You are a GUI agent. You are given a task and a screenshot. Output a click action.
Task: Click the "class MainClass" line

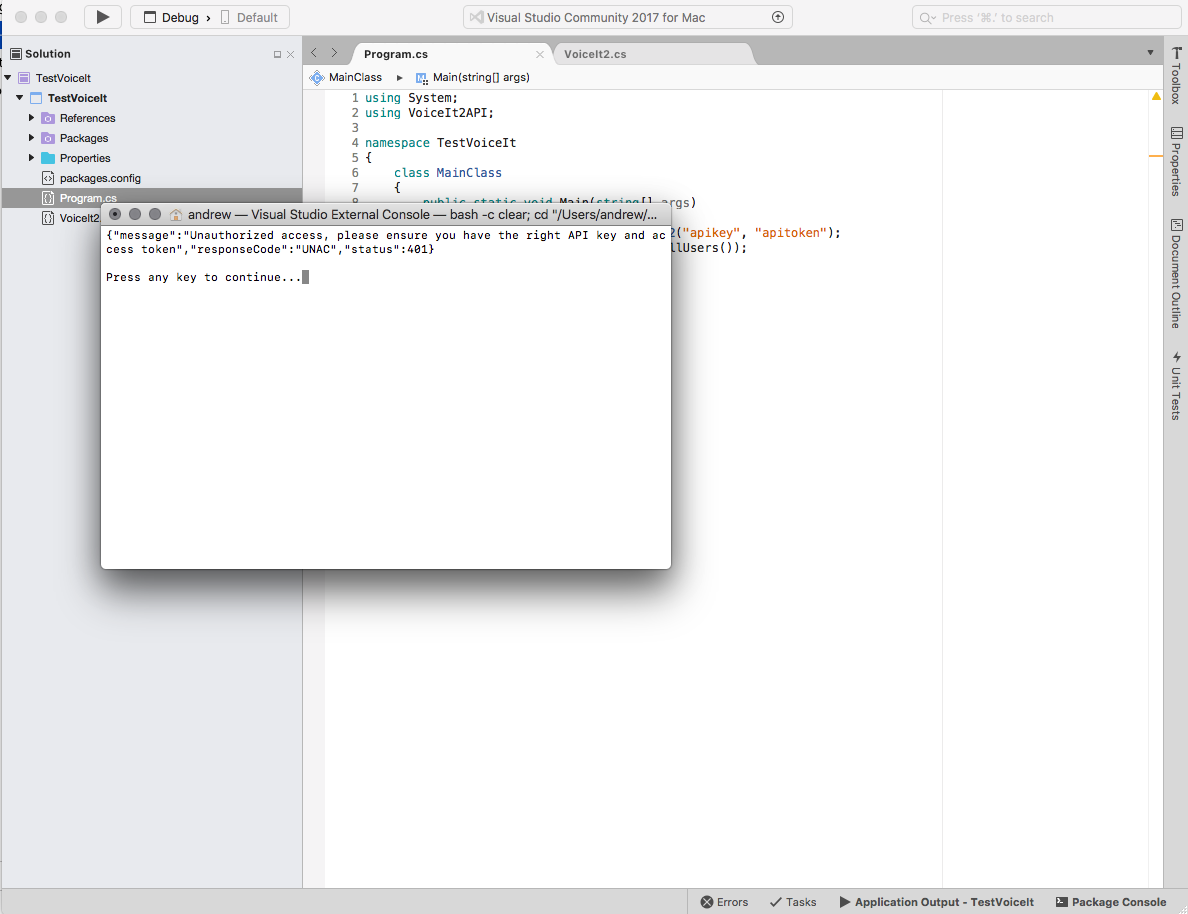[x=447, y=173]
